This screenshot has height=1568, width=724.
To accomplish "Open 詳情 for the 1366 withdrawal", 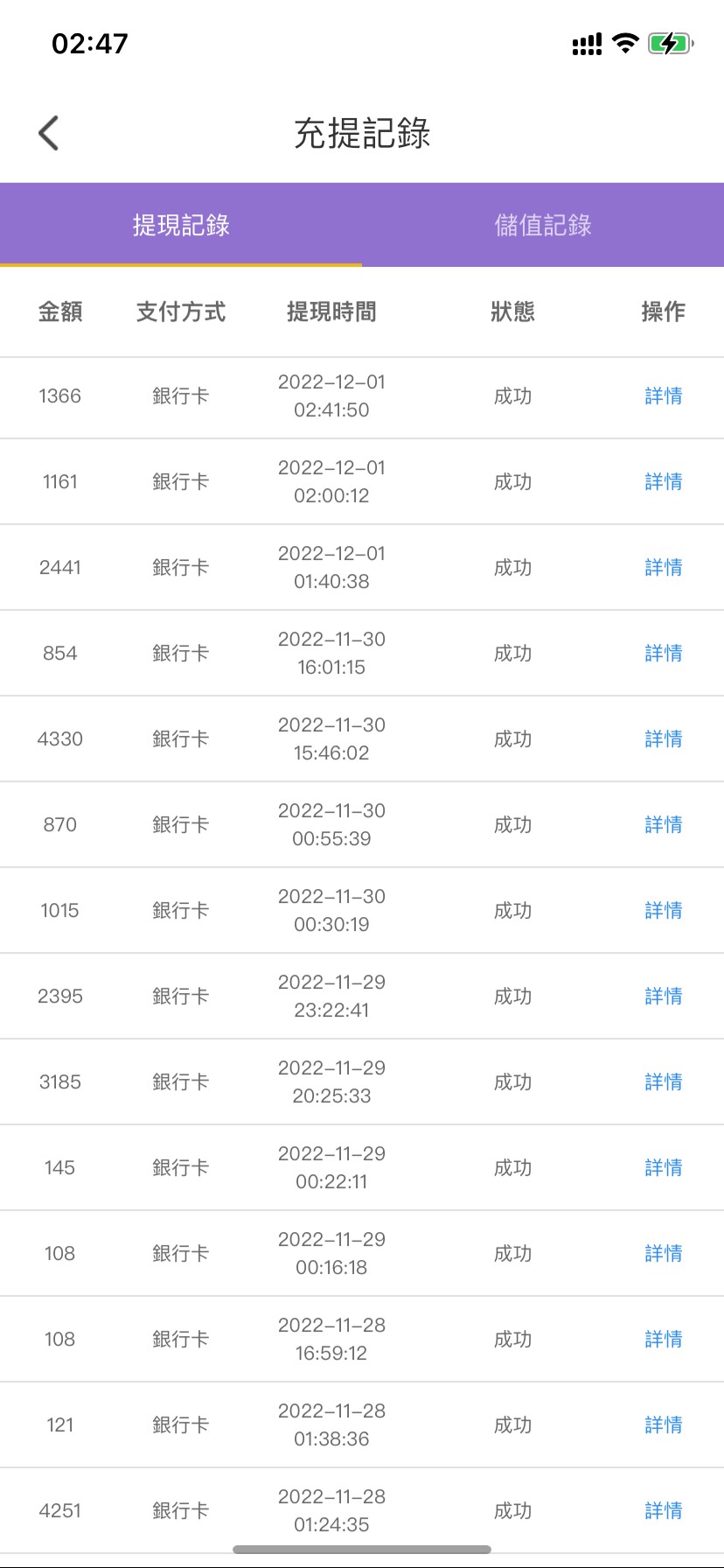I will (x=663, y=396).
